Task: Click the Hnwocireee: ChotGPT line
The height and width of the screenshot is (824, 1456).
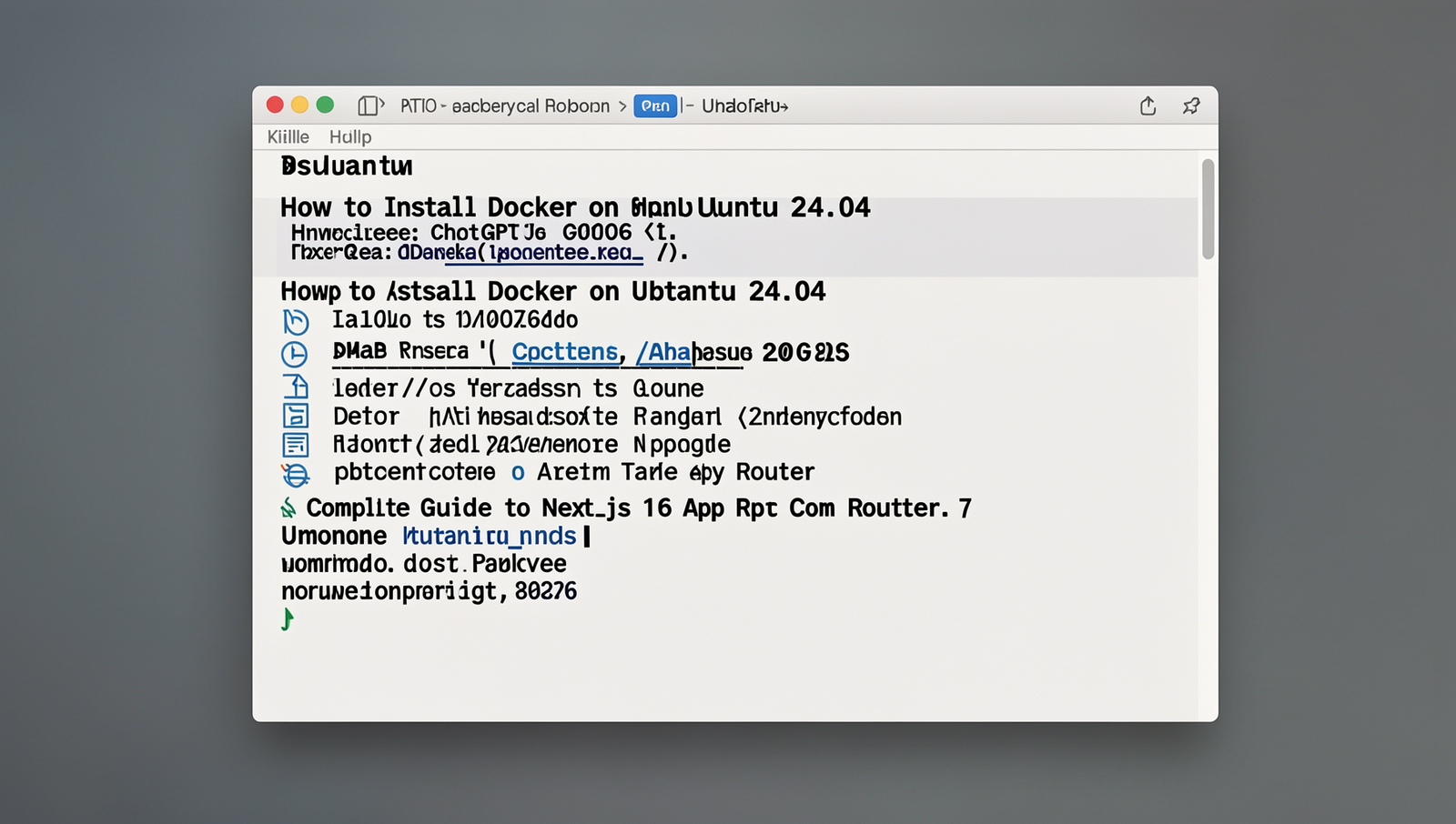Action: click(x=484, y=232)
